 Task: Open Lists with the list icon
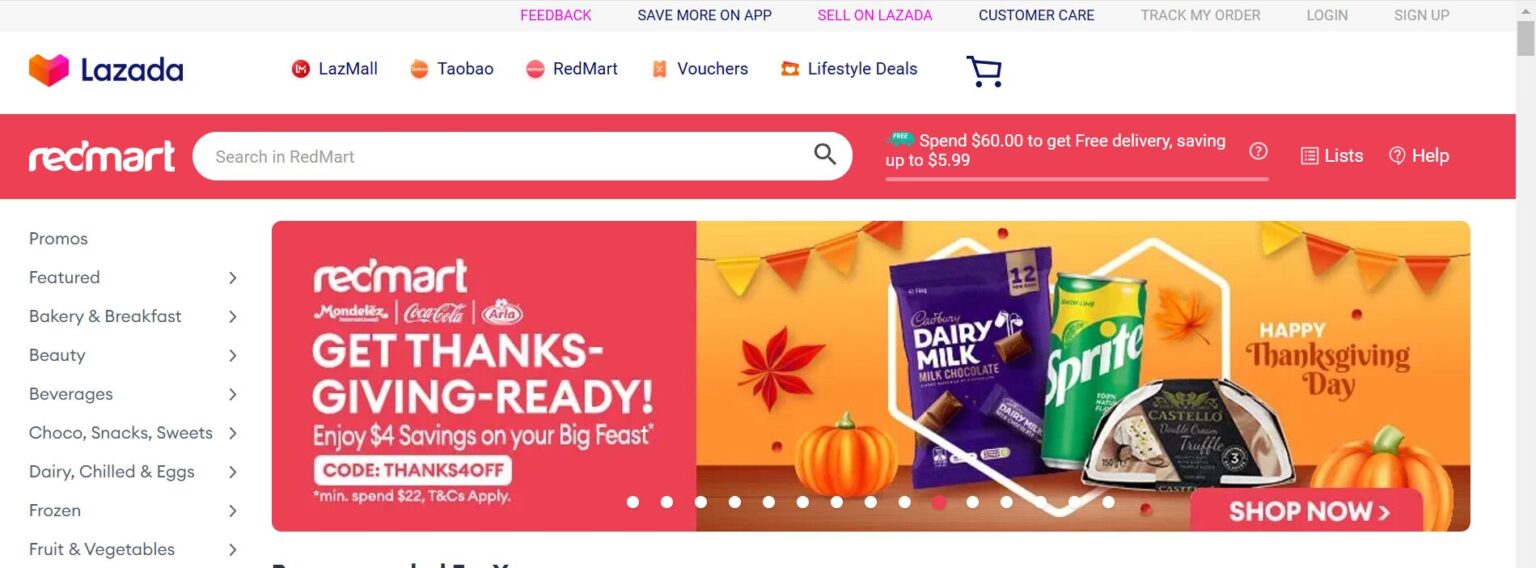click(1332, 156)
